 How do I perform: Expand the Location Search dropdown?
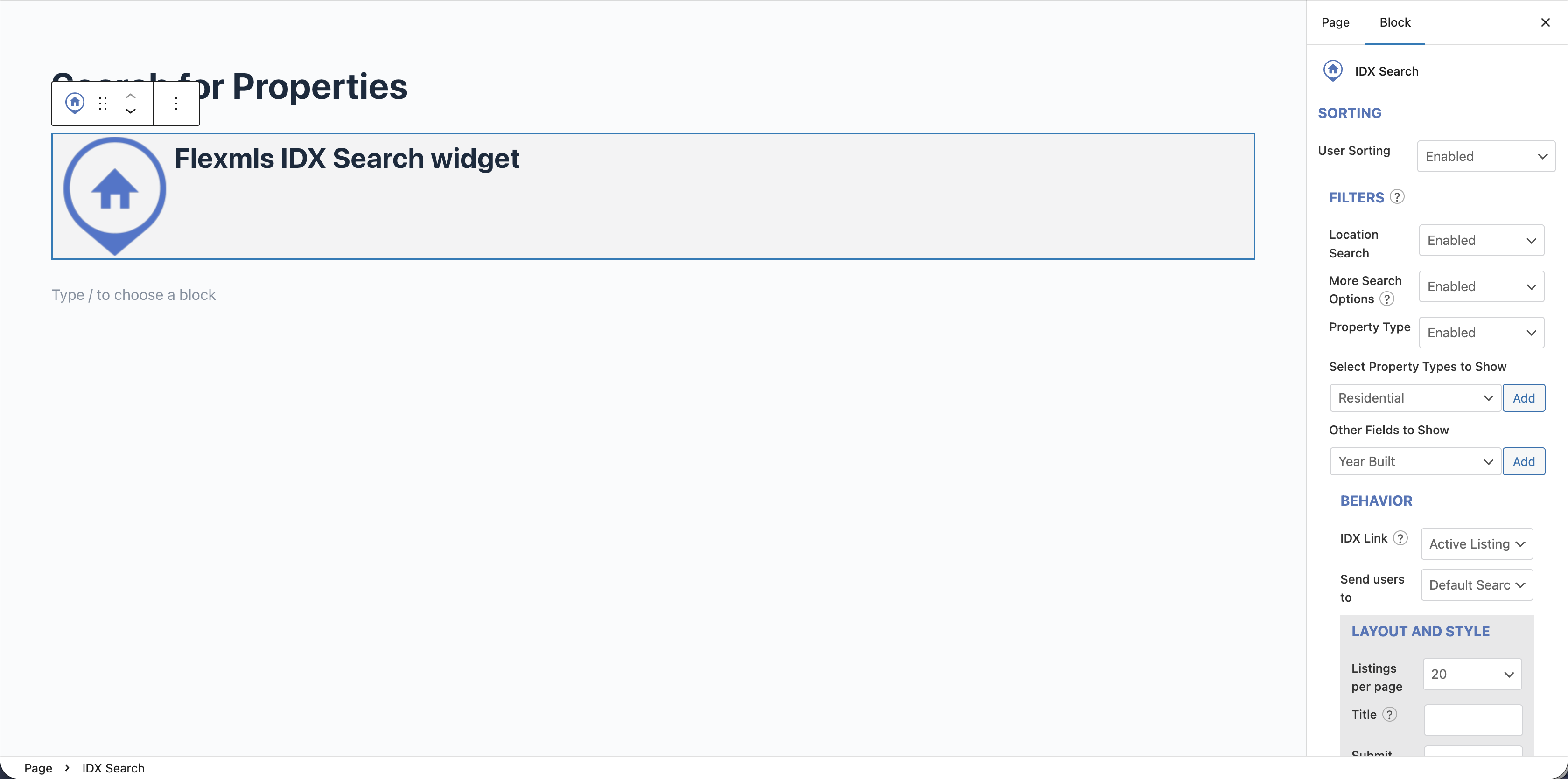pyautogui.click(x=1481, y=240)
